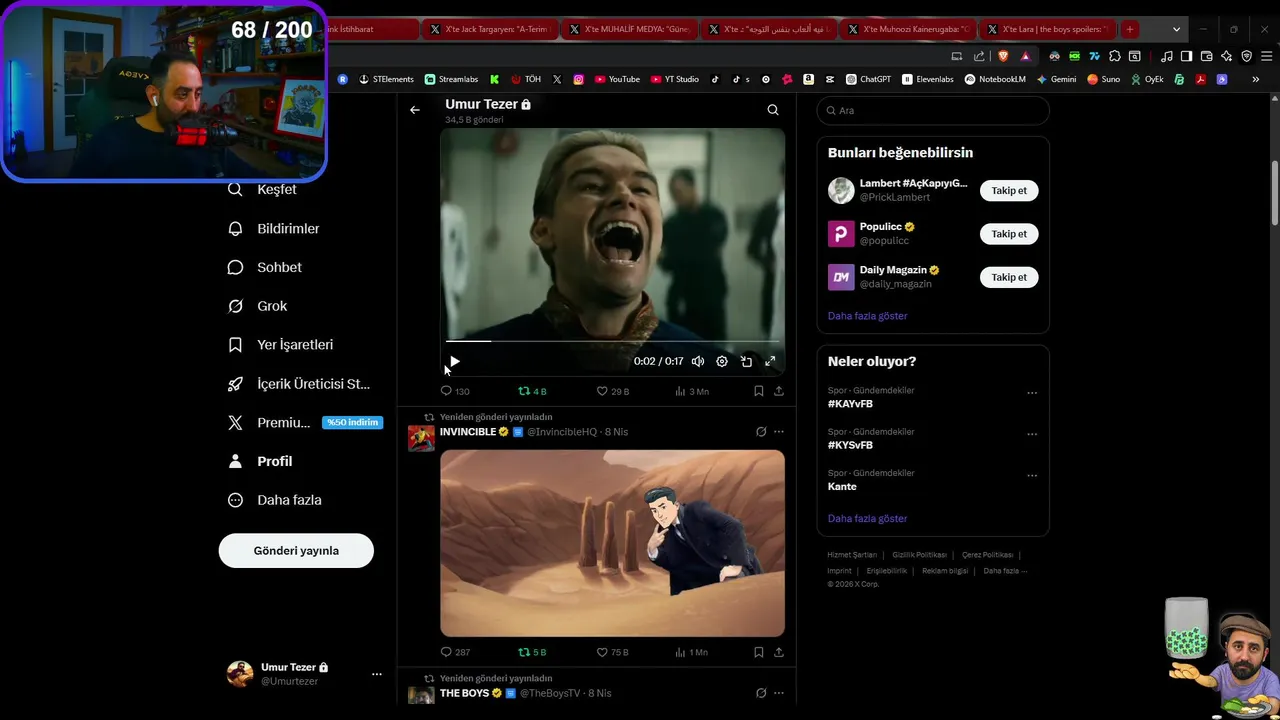Share the INVINCIBLE post

[x=779, y=652]
